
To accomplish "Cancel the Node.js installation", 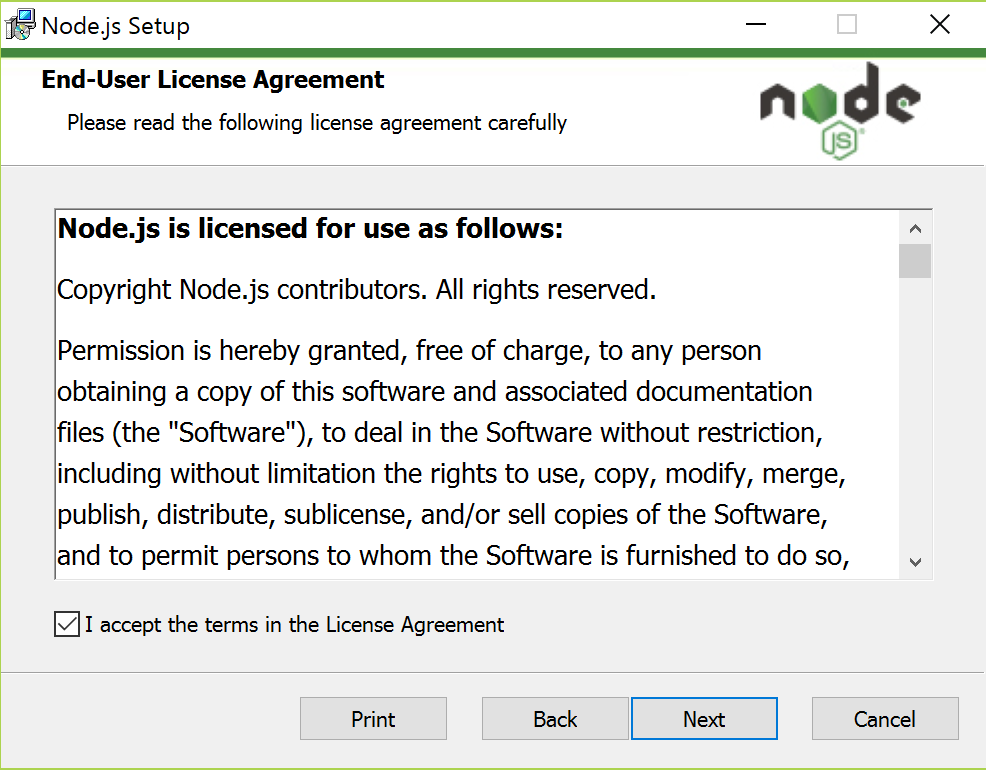I will (885, 718).
